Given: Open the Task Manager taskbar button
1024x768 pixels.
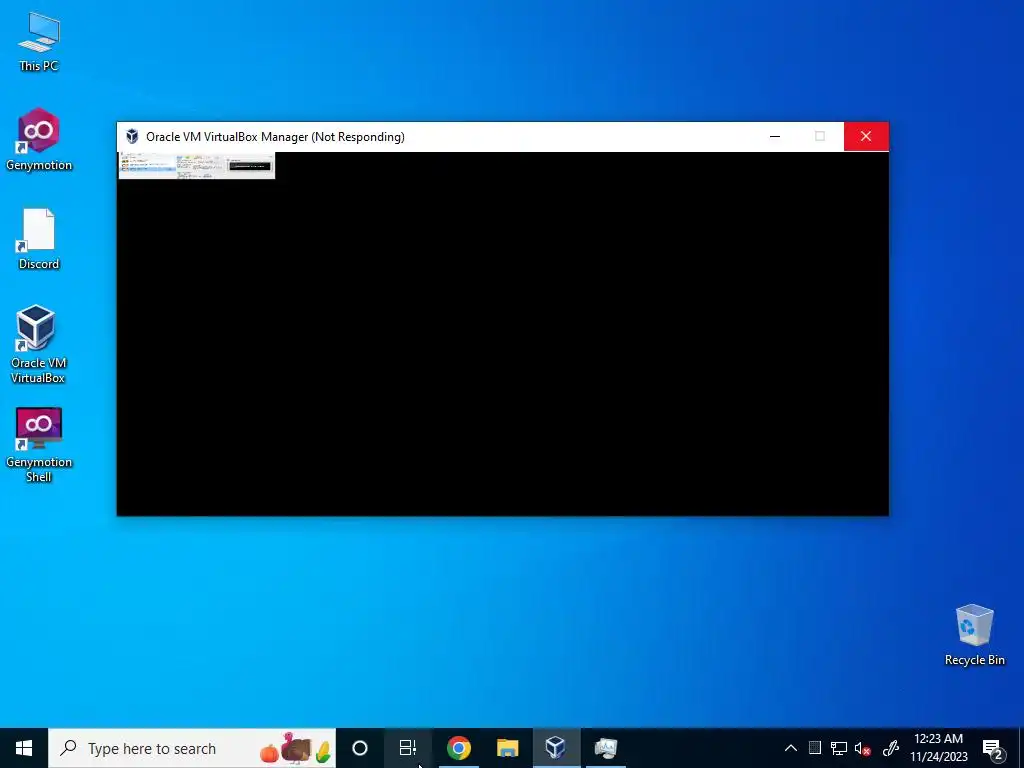Looking at the screenshot, I should coord(605,748).
